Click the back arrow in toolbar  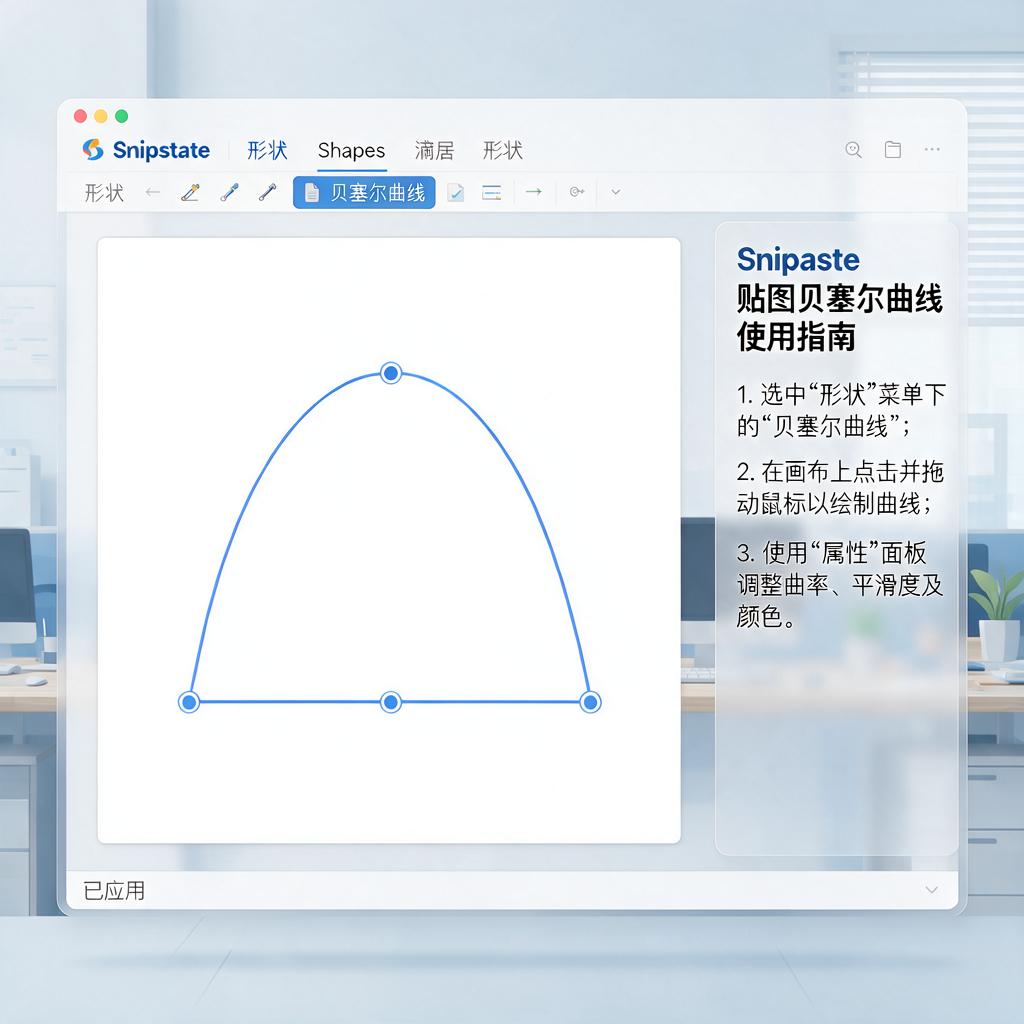click(x=153, y=192)
